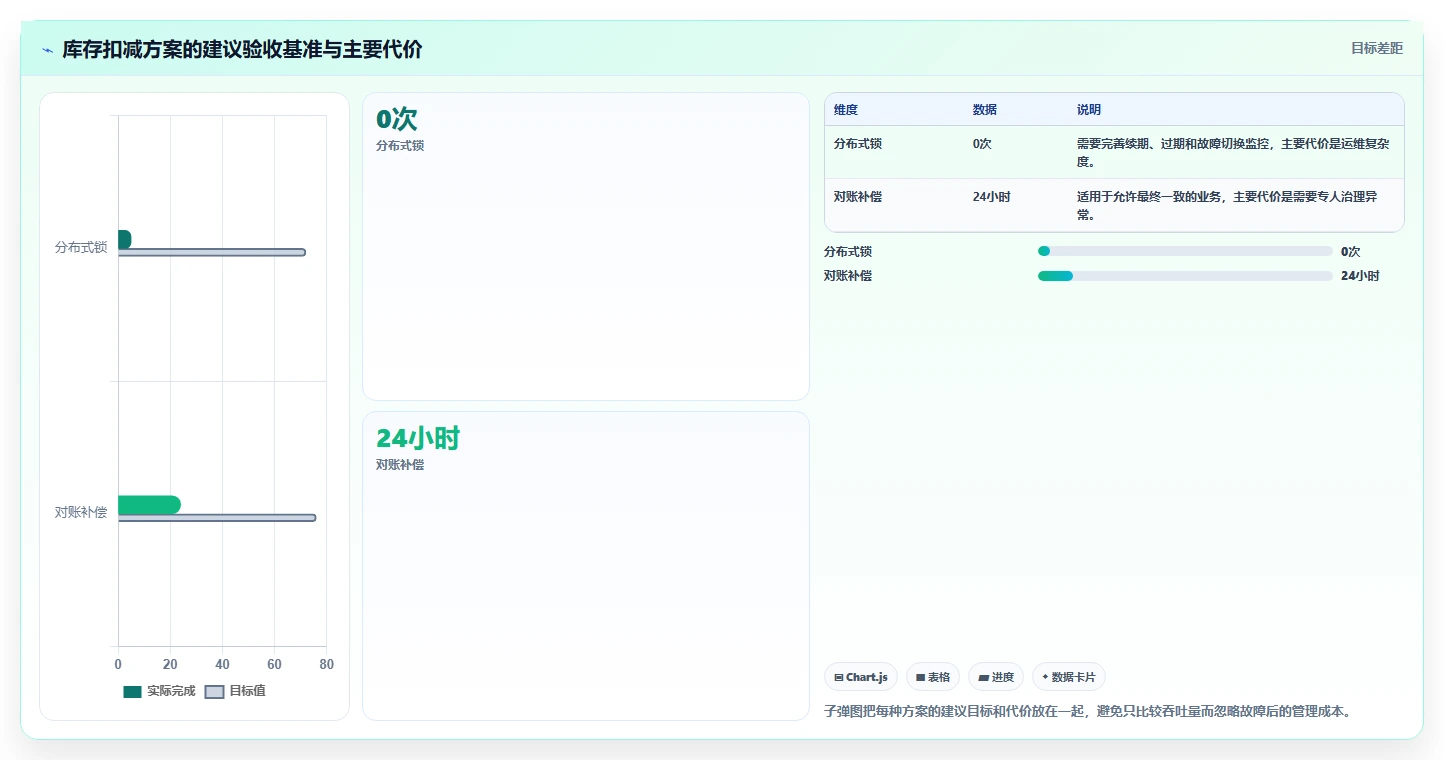This screenshot has width=1444, height=760.
Task: Click the 数据 column header
Action: point(985,110)
